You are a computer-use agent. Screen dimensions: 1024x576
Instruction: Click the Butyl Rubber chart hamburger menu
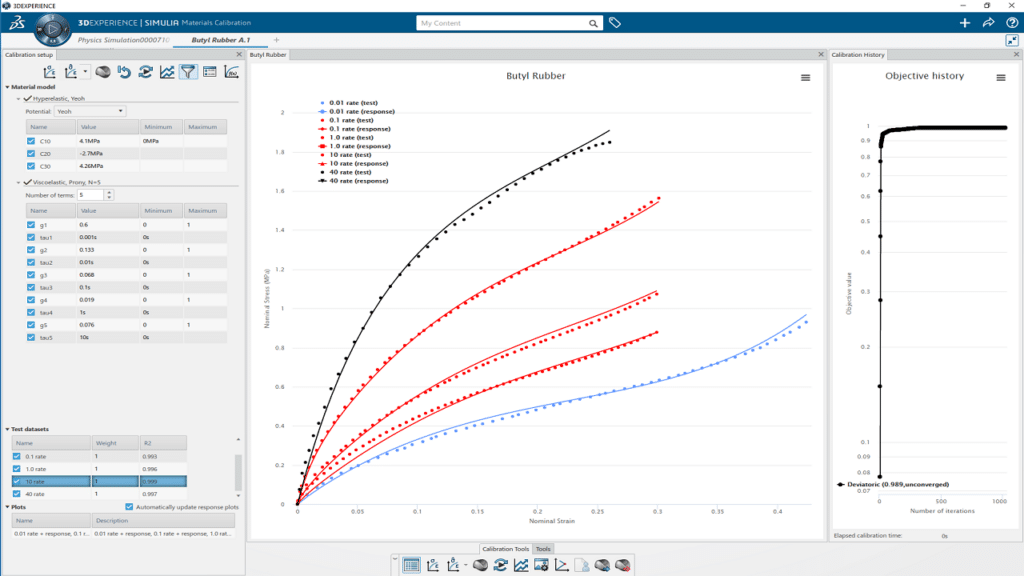(806, 77)
